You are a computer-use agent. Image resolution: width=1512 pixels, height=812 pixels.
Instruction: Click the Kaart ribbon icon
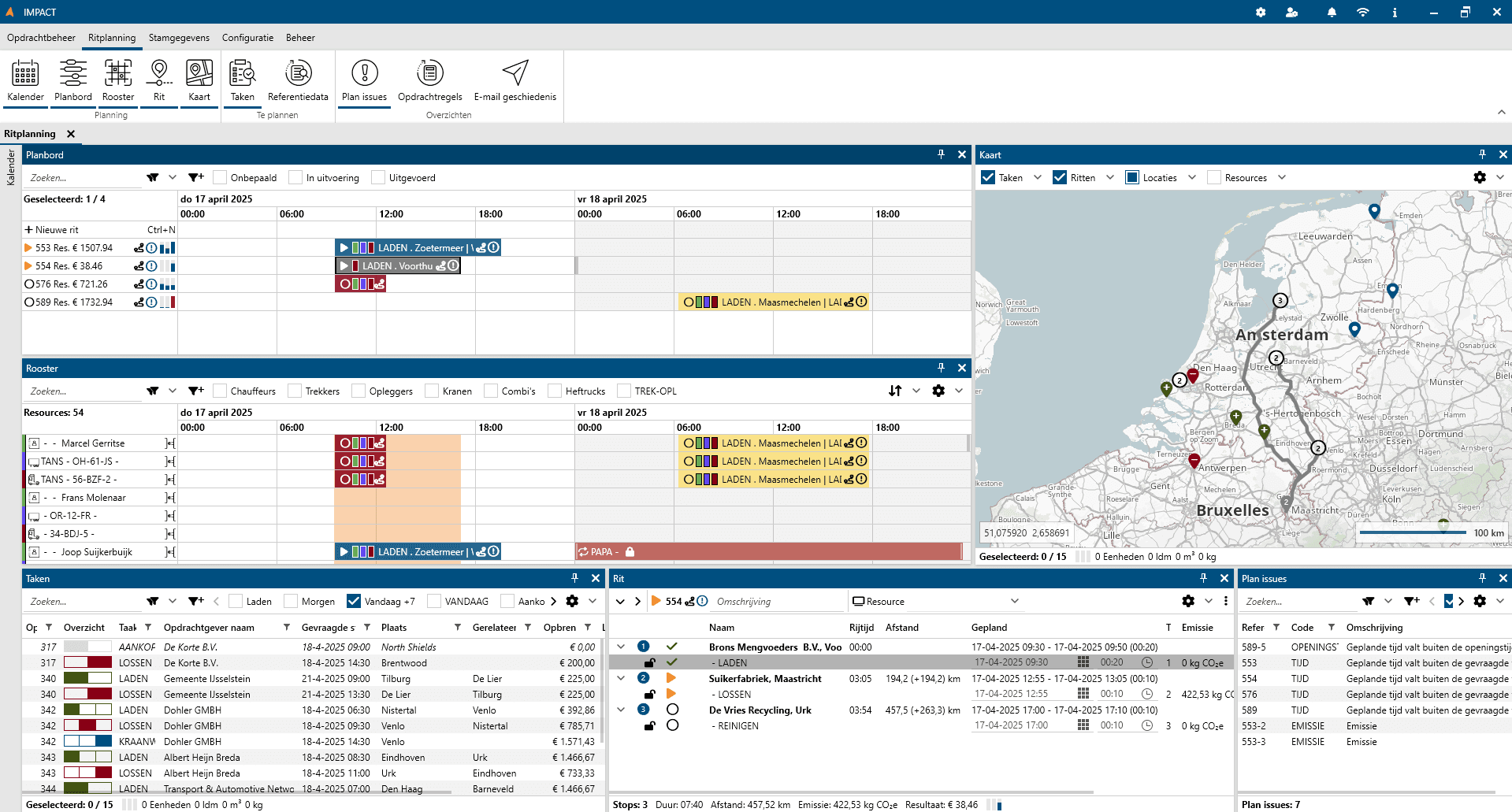[x=199, y=81]
